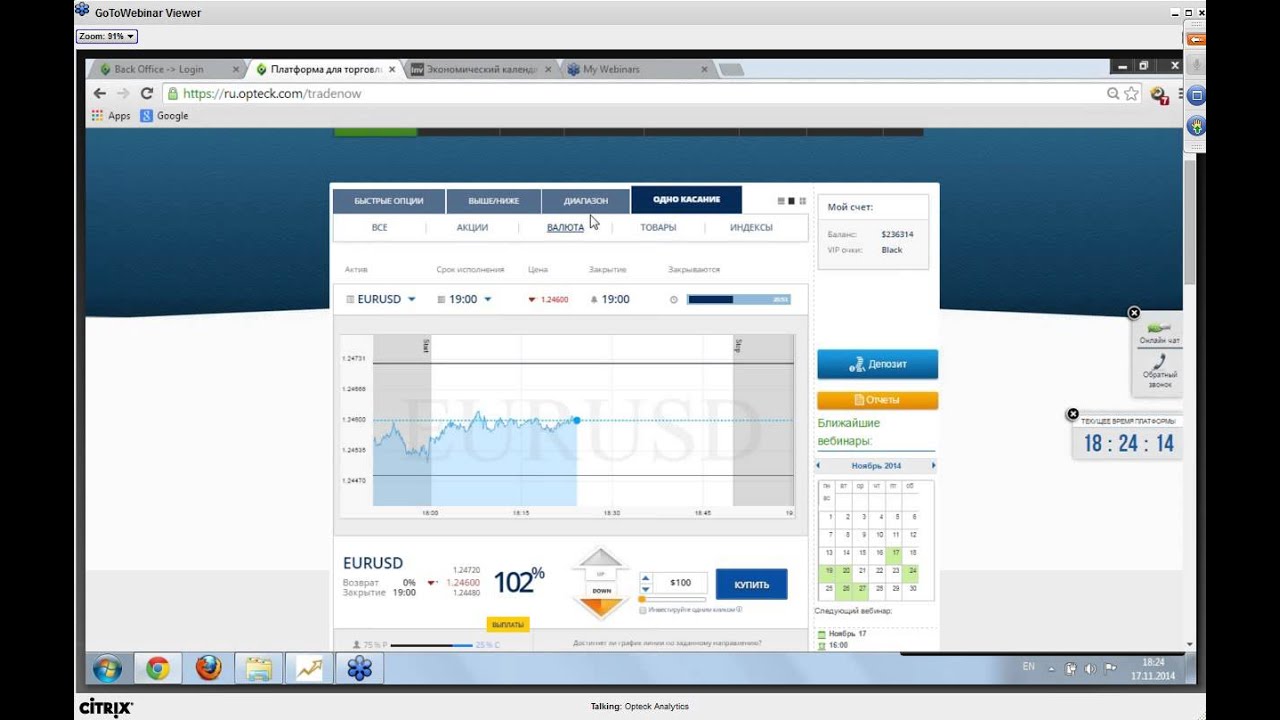1280x720 pixels.
Task: Click the extension icon with red 7 badge
Action: [x=1159, y=94]
